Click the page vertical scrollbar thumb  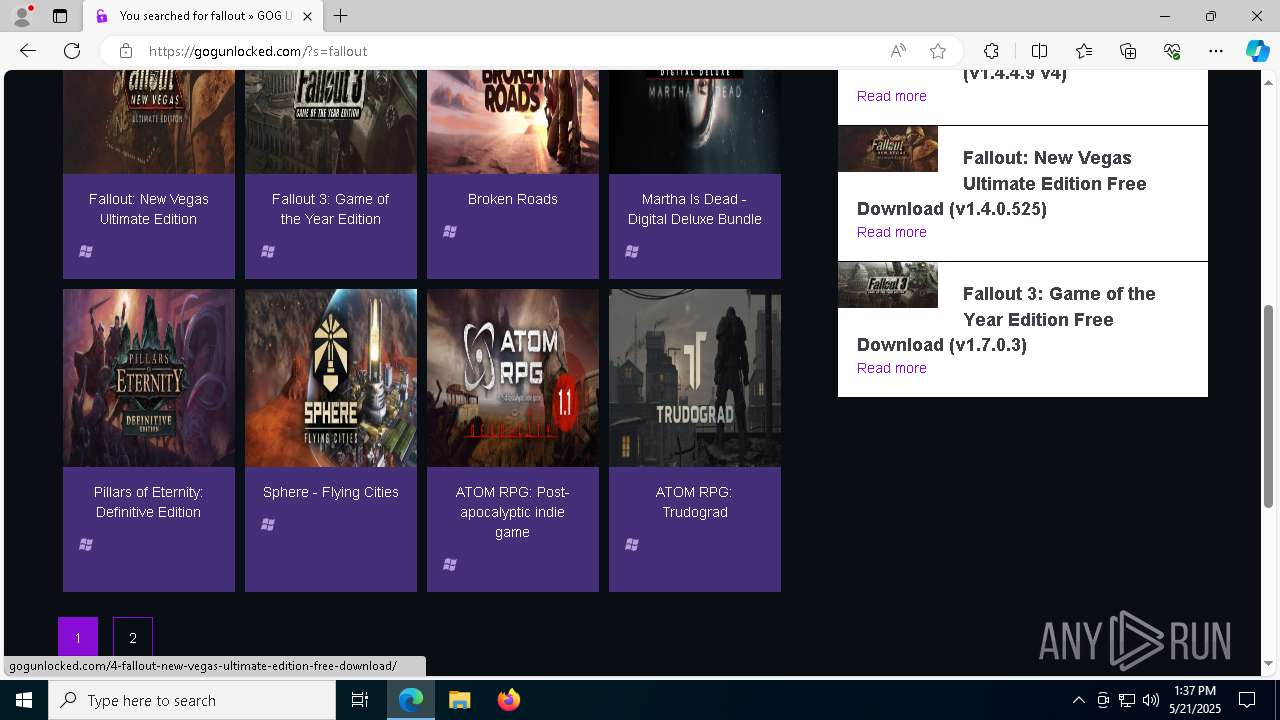[x=1269, y=408]
